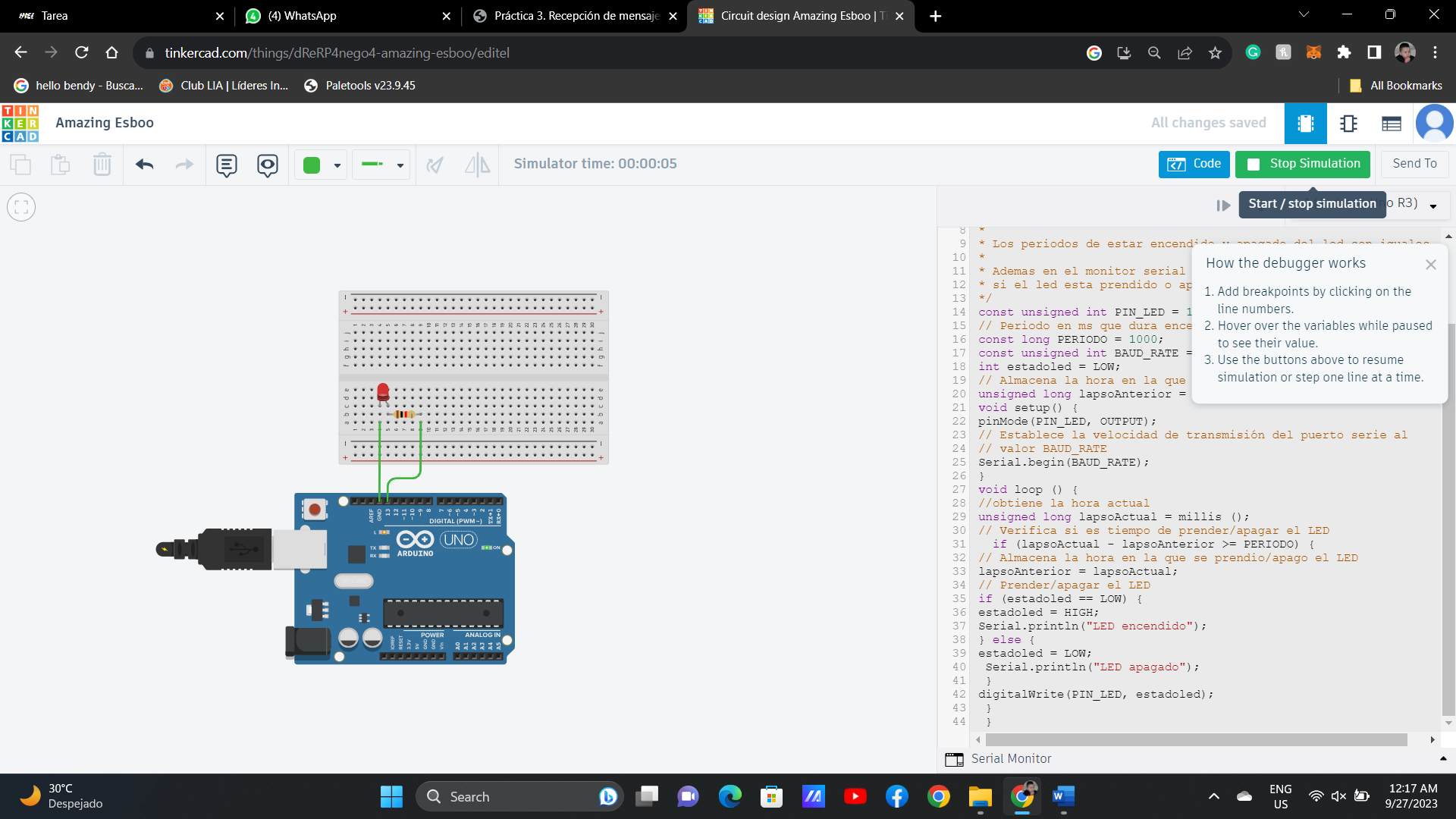Open schematic view icon
This screenshot has height=819, width=1456.
click(x=1348, y=124)
